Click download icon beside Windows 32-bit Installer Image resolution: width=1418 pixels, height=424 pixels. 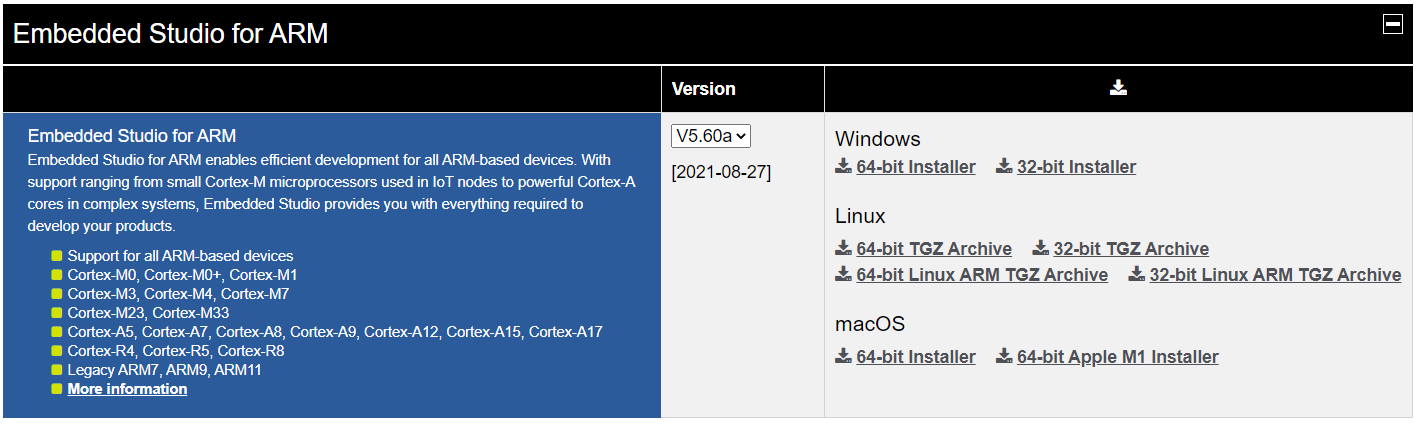tap(1004, 166)
